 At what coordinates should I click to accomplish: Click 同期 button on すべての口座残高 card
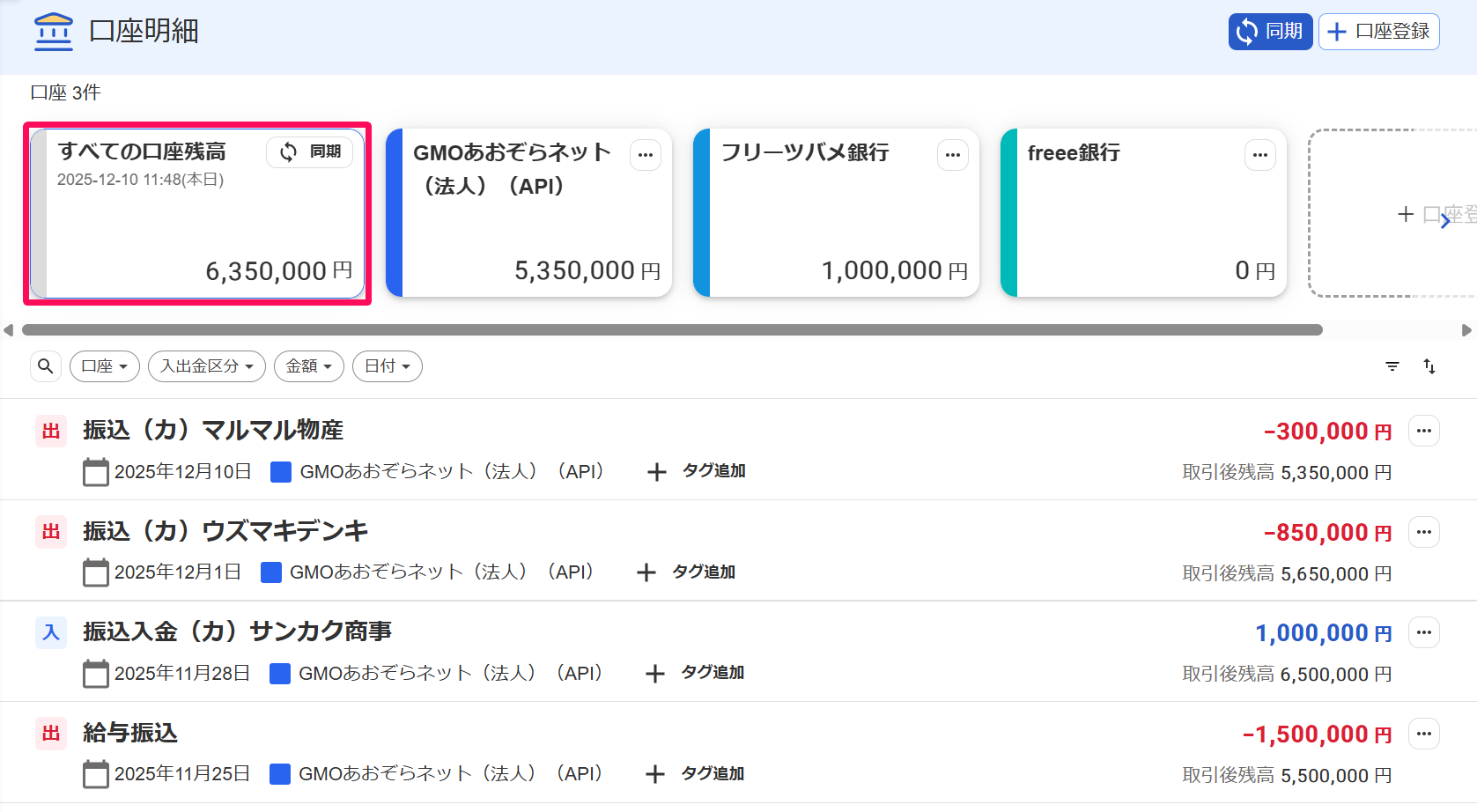309,152
